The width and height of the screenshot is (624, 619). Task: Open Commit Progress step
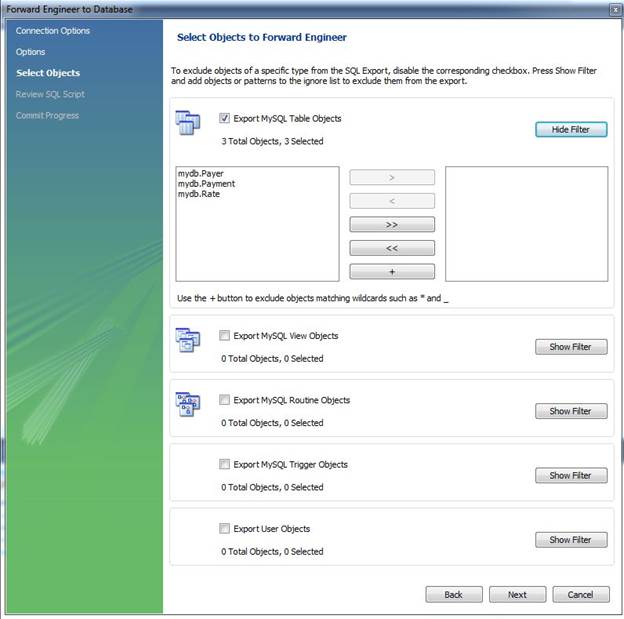point(47,115)
